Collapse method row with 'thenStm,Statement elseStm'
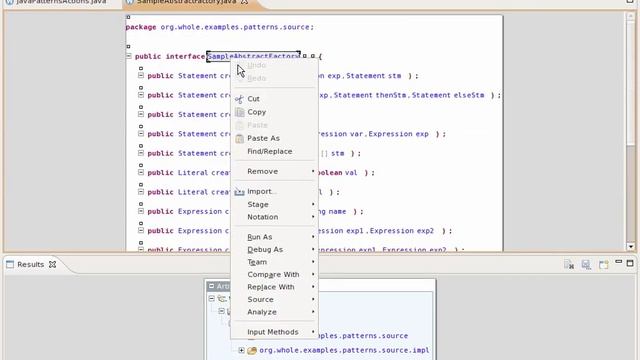640x360 pixels. [141, 95]
